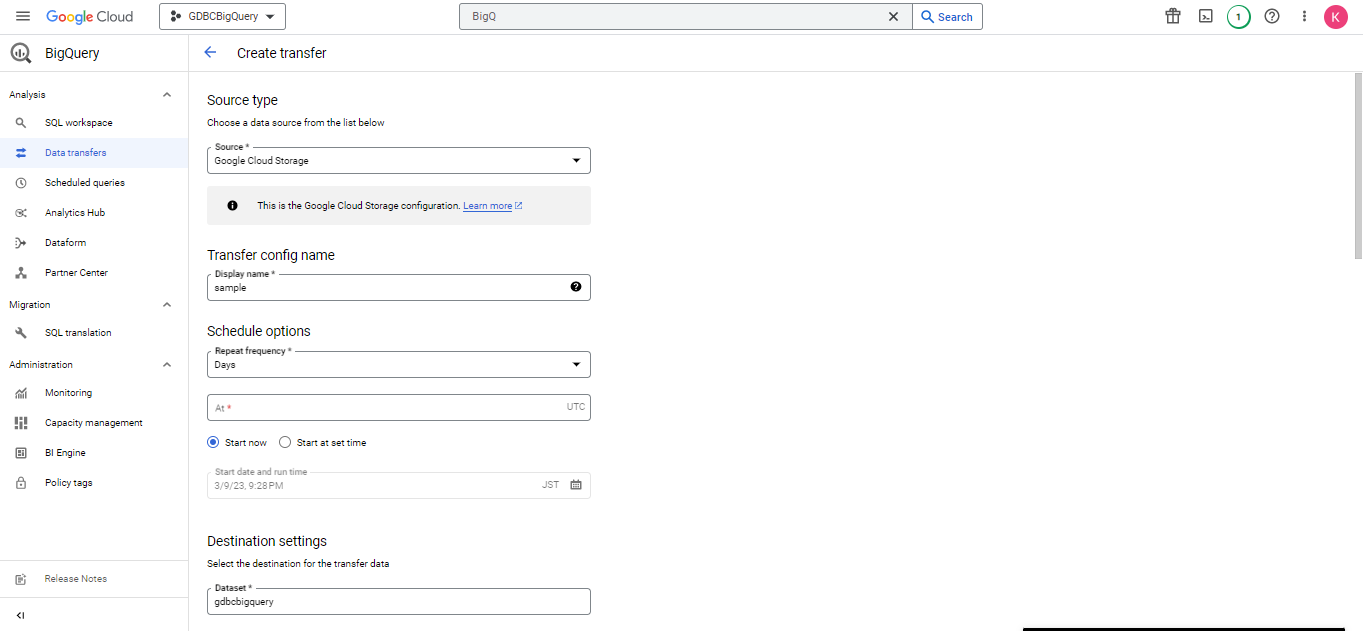Open the Repeat frequency dropdown
This screenshot has width=1363, height=631.
[x=398, y=365]
